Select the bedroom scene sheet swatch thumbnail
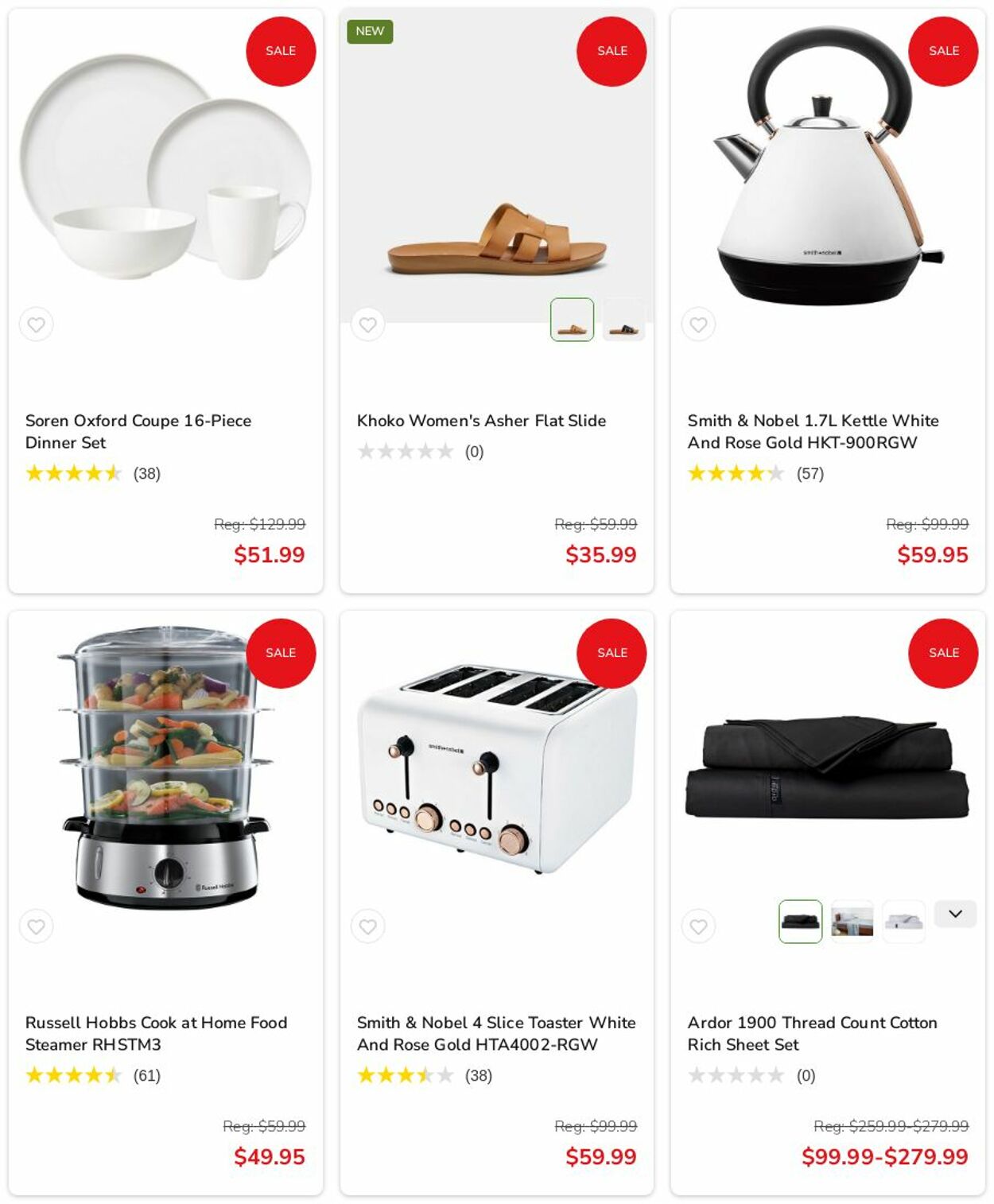Image resolution: width=994 pixels, height=1204 pixels. [x=852, y=922]
